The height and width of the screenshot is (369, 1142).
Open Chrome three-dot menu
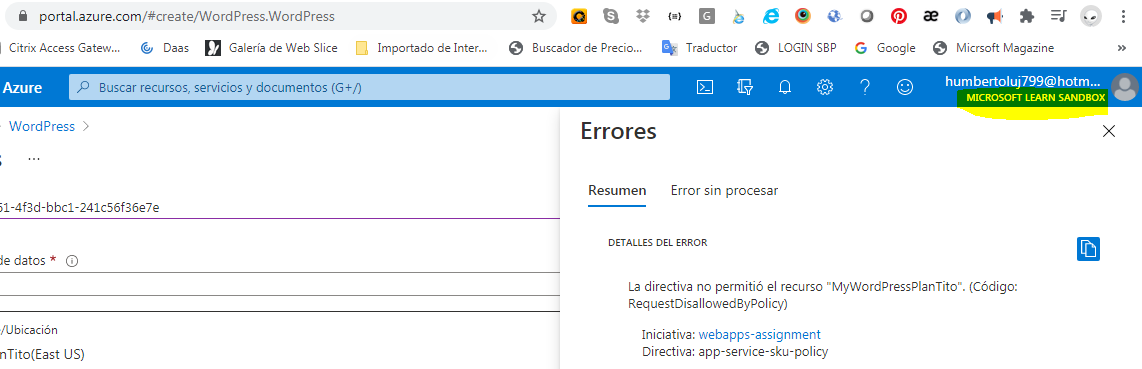pyautogui.click(x=1124, y=16)
